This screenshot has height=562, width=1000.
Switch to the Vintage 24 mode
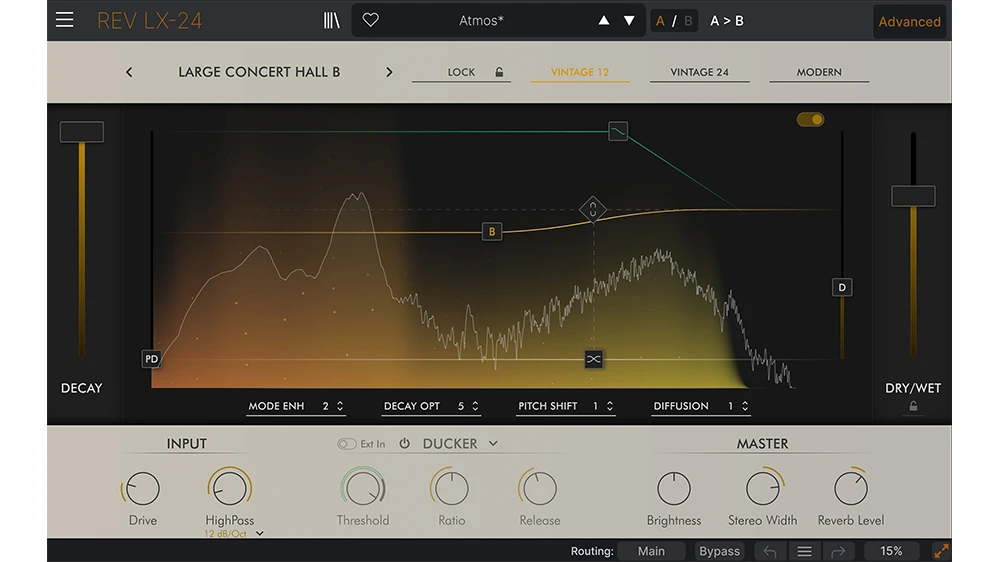point(699,72)
